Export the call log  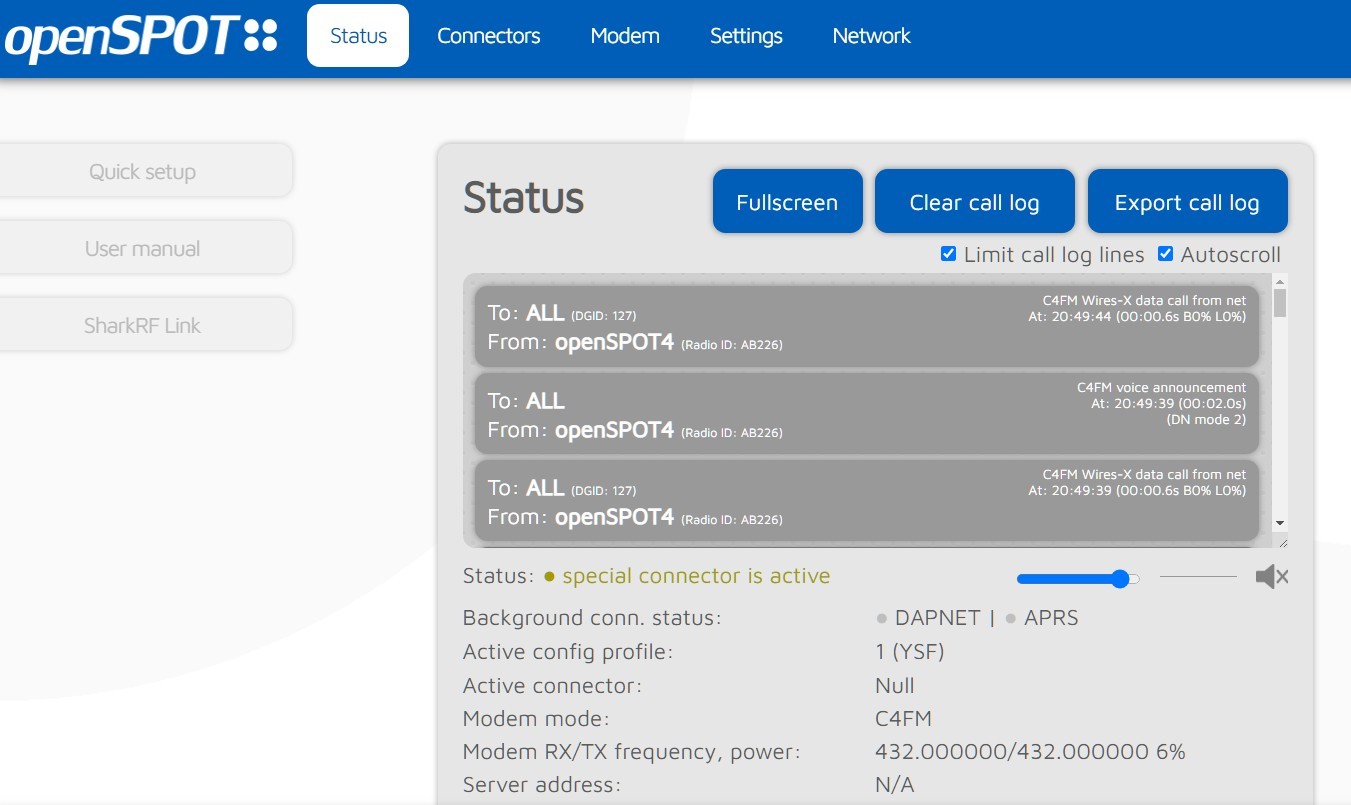pos(1187,202)
